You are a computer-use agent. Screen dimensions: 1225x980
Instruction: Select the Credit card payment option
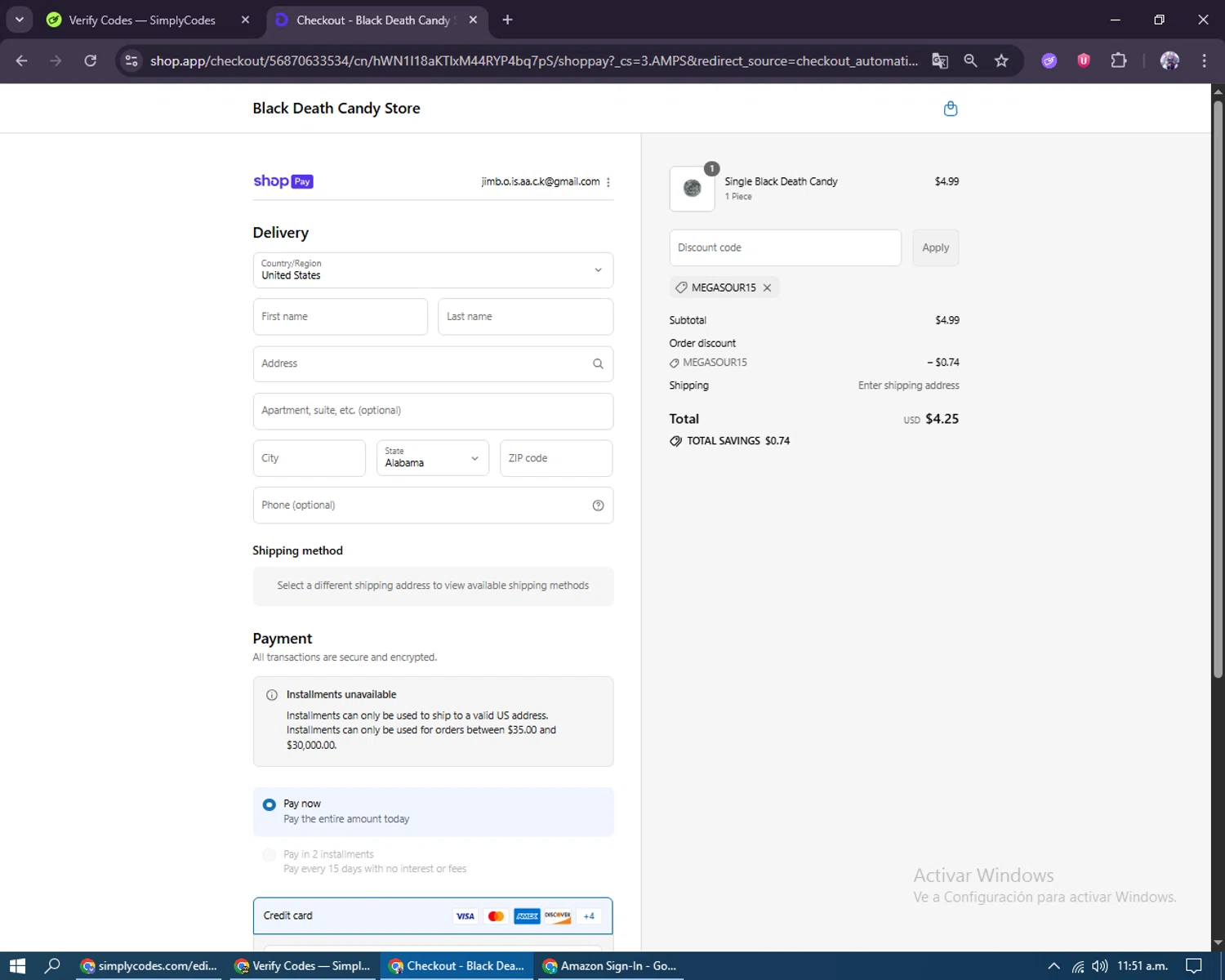coord(433,916)
